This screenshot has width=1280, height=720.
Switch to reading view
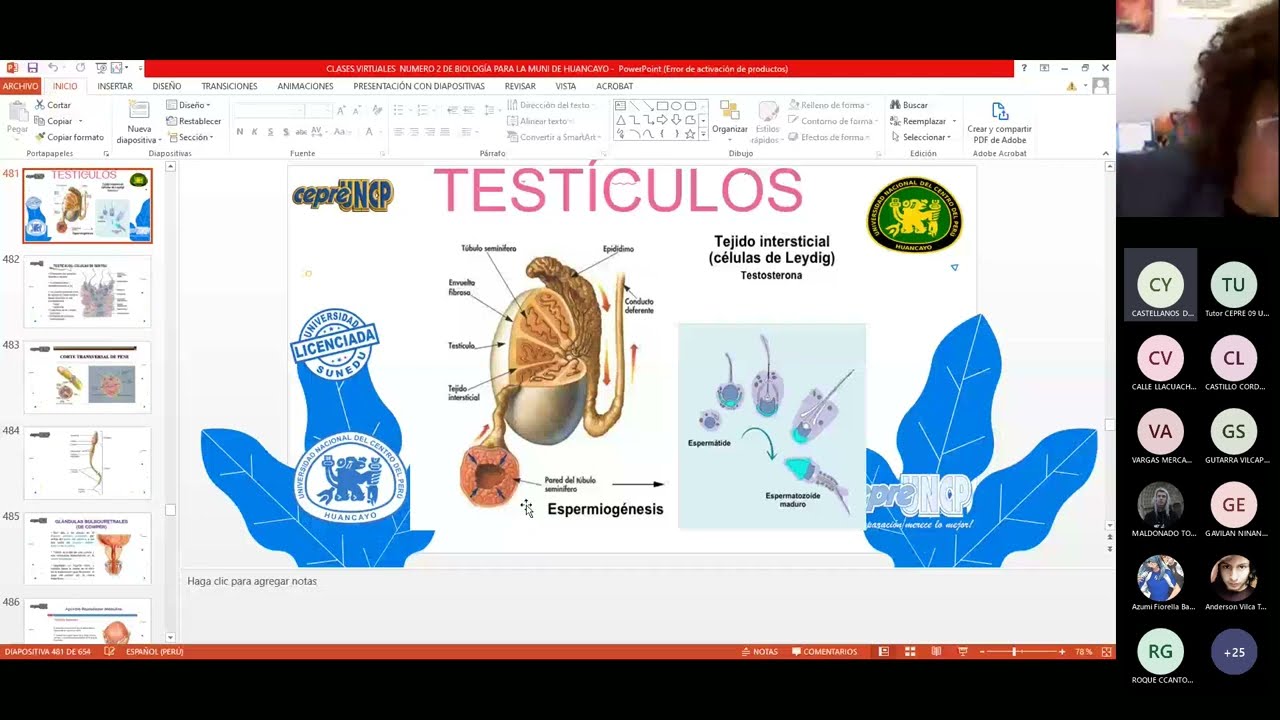pos(936,652)
